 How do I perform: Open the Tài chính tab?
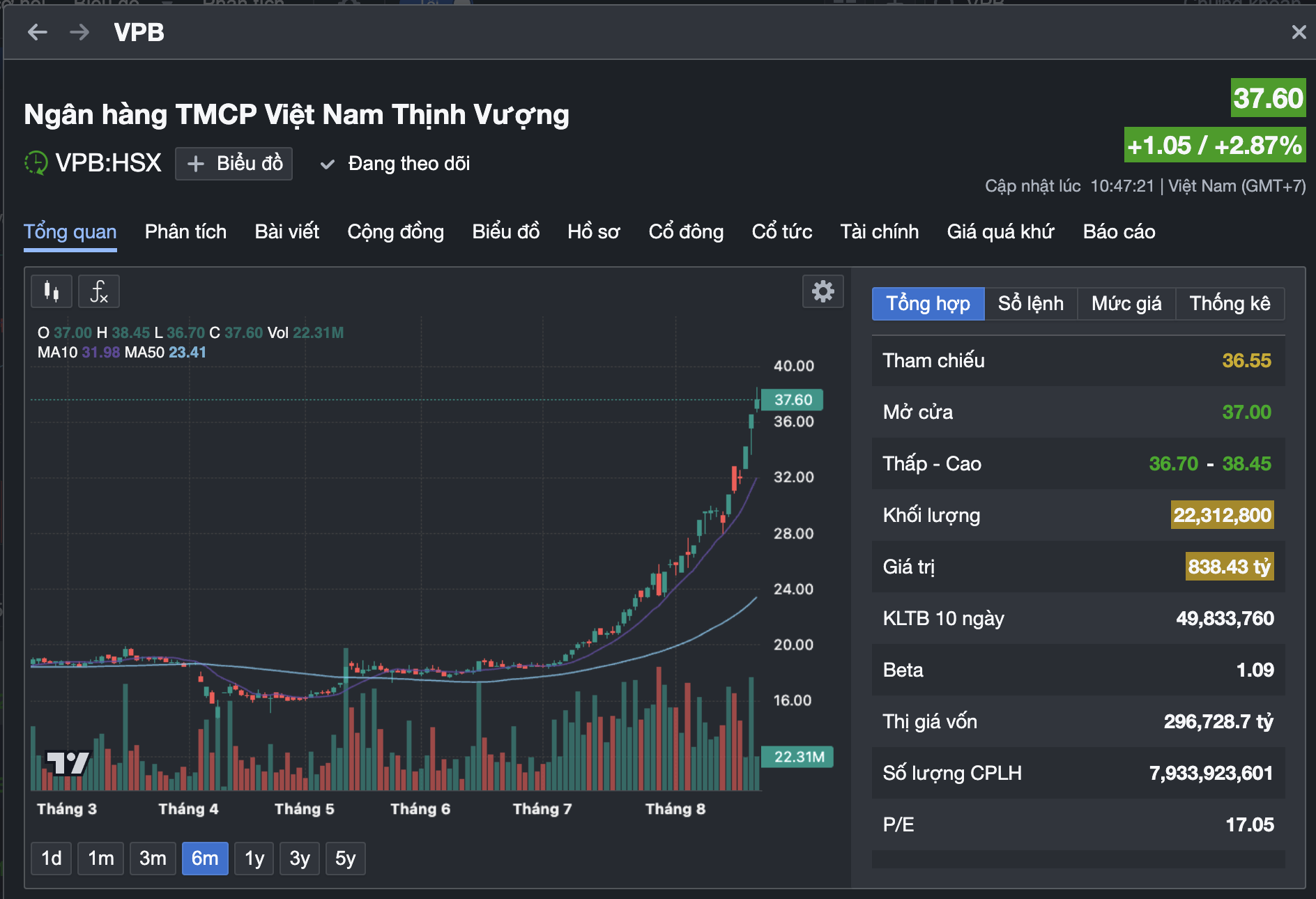point(879,231)
